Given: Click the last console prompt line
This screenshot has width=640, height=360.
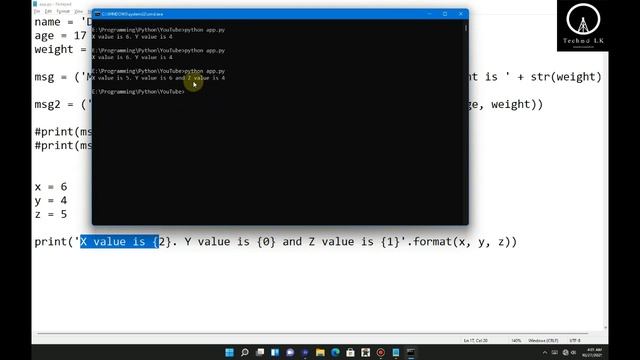Looking at the screenshot, I should pyautogui.click(x=138, y=92).
